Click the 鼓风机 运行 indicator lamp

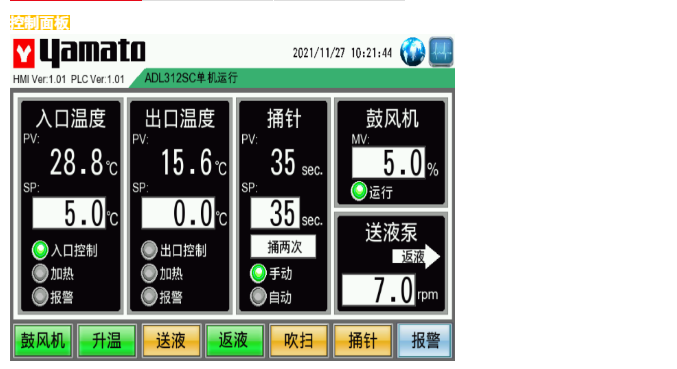[x=359, y=191]
